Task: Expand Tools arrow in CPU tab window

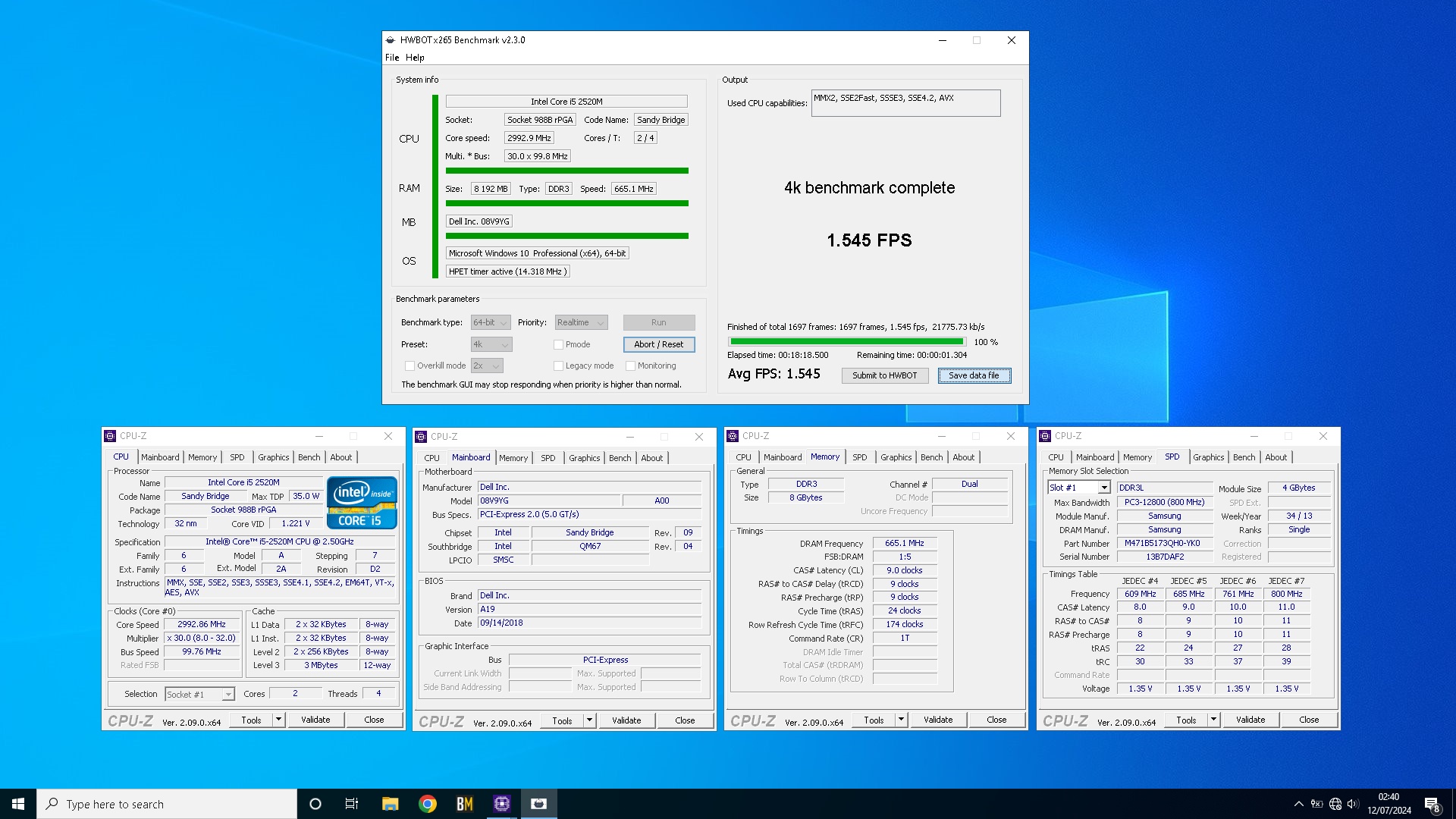Action: pyautogui.click(x=279, y=720)
